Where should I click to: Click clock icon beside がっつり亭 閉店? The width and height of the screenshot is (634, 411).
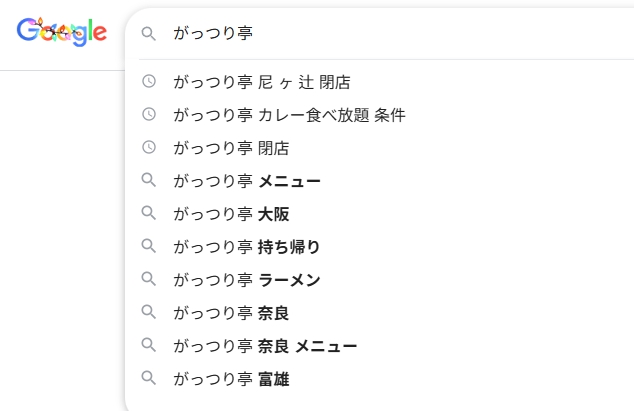pyautogui.click(x=149, y=147)
